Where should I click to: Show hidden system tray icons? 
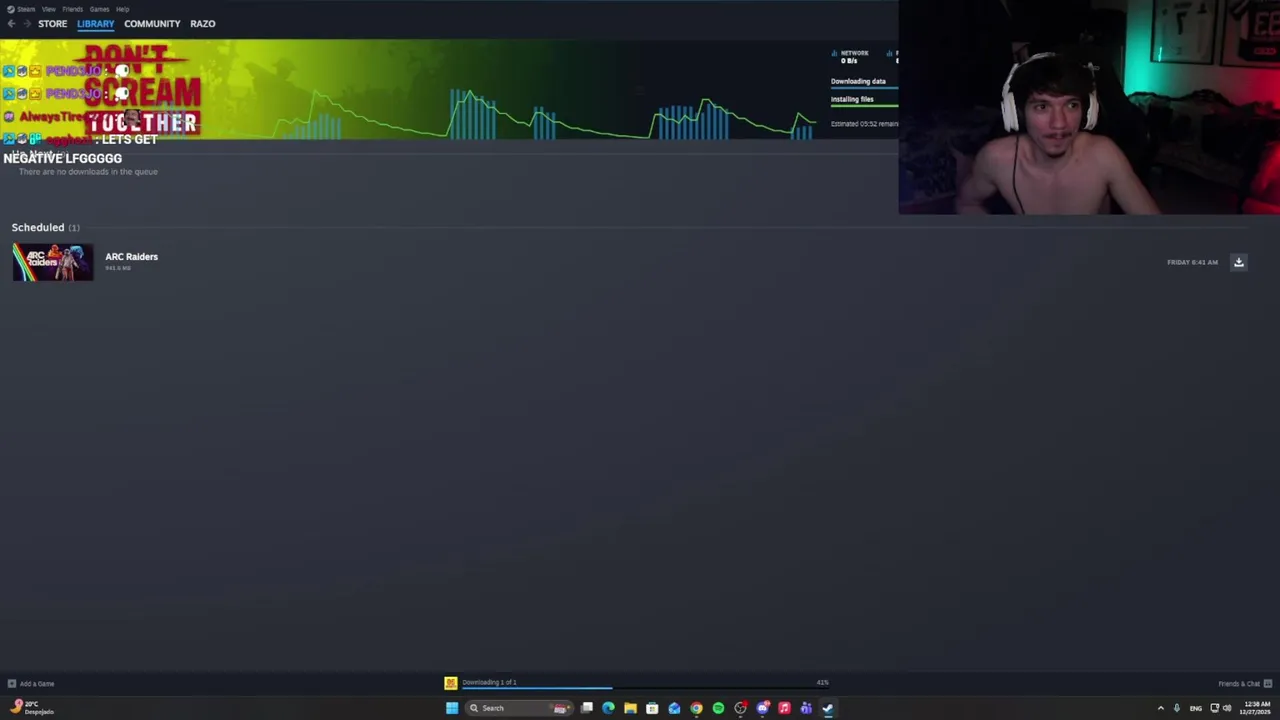coord(1160,708)
